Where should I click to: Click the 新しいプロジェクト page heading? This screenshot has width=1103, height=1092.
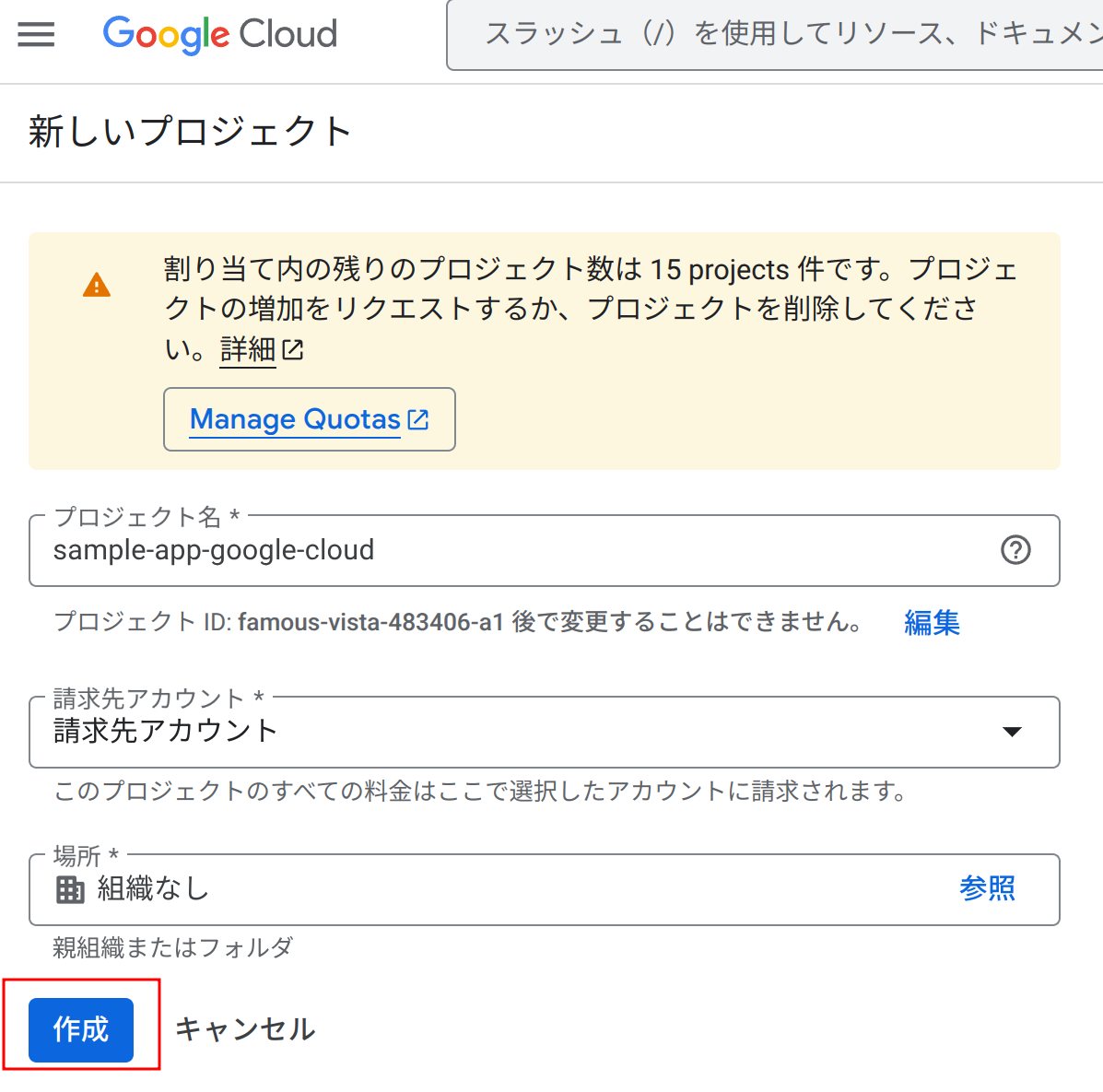point(190,132)
